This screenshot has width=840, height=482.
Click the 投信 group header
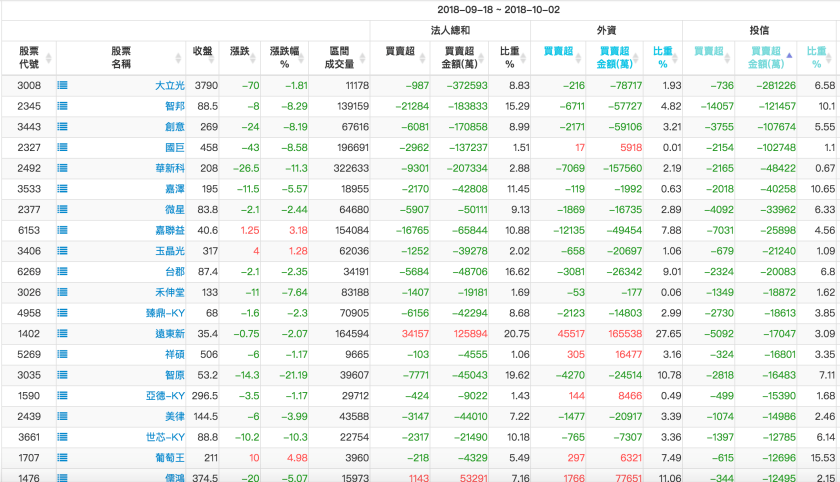(759, 31)
